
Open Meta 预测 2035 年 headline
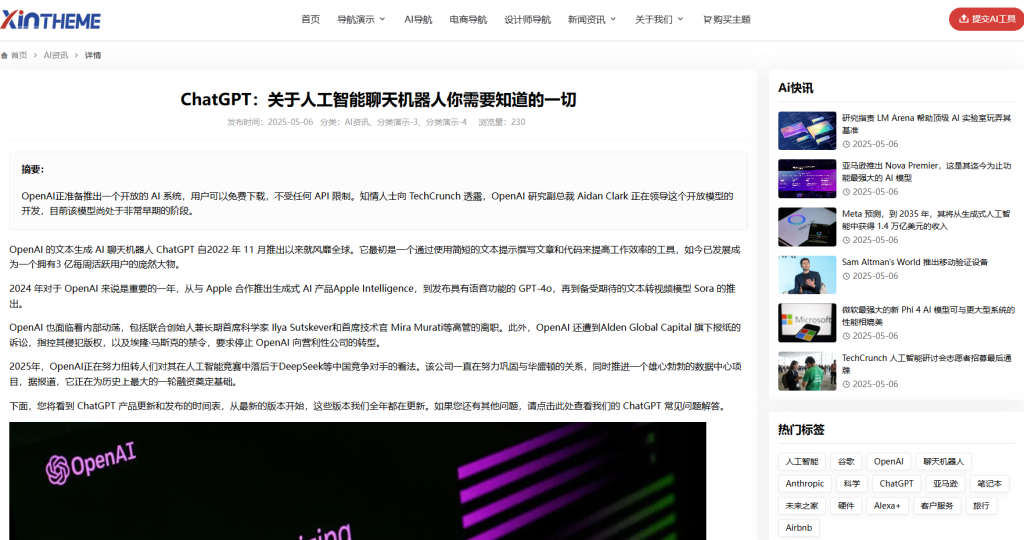tap(926, 220)
